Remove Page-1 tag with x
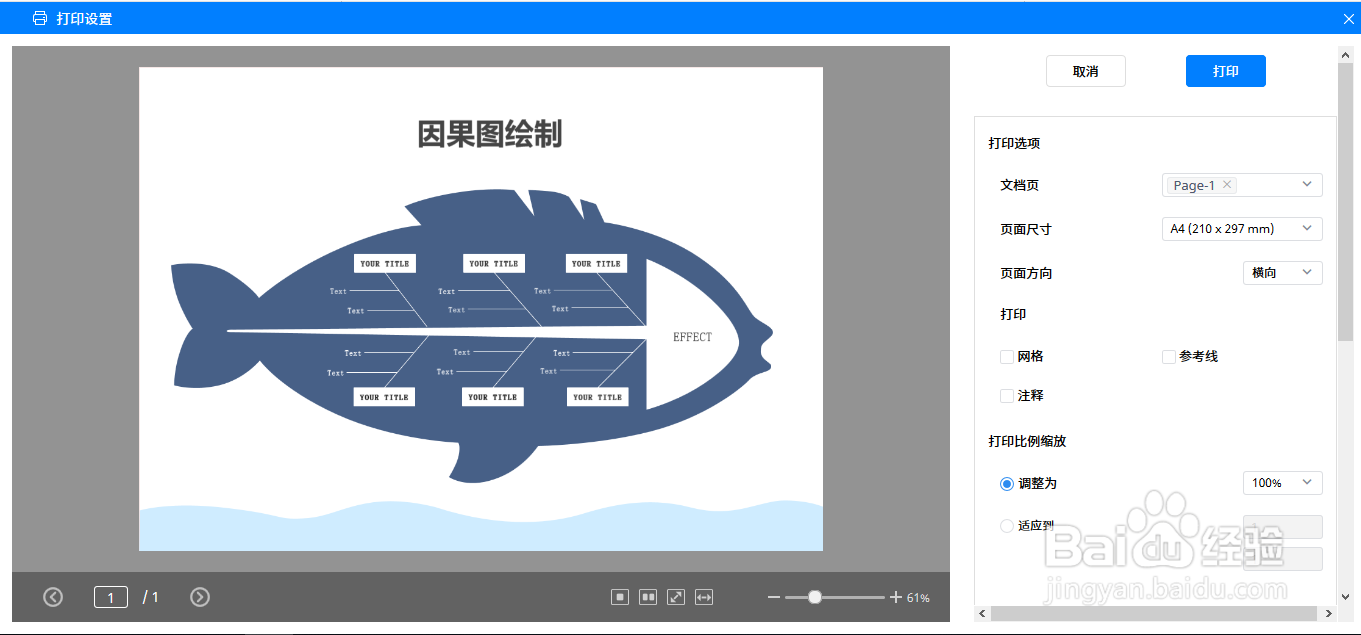 click(x=1227, y=185)
